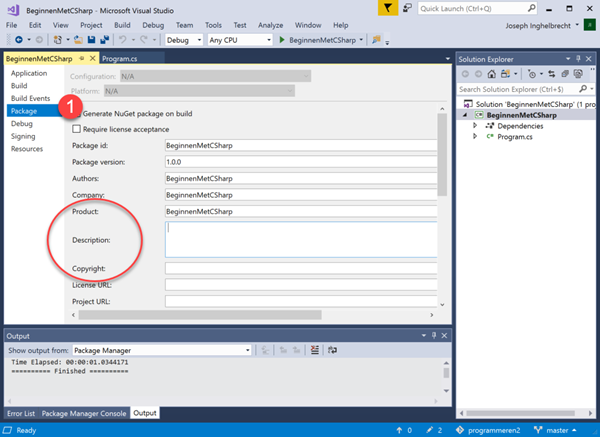Click Sync with Active Document icon
Viewport: 600px width, 437px height.
553,74
